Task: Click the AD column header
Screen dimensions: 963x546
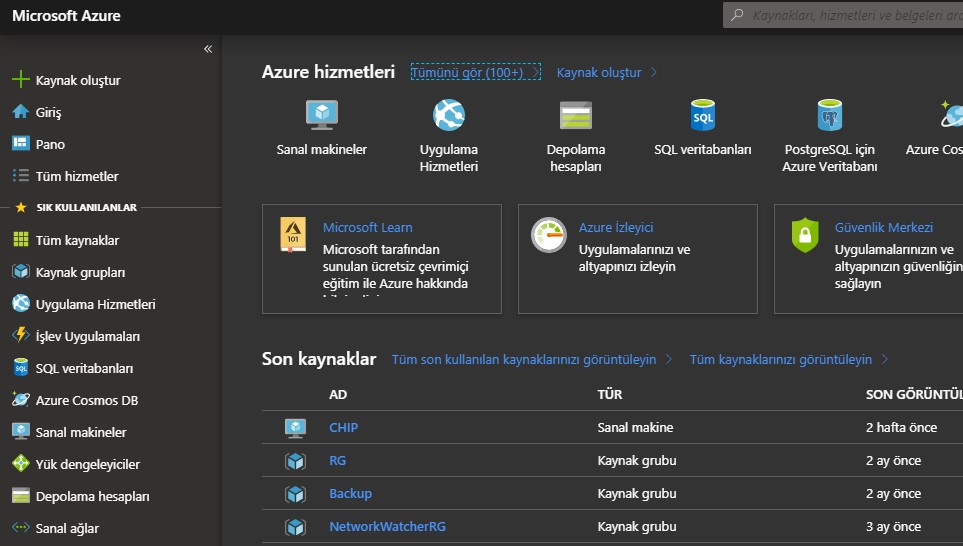Action: 338,394
